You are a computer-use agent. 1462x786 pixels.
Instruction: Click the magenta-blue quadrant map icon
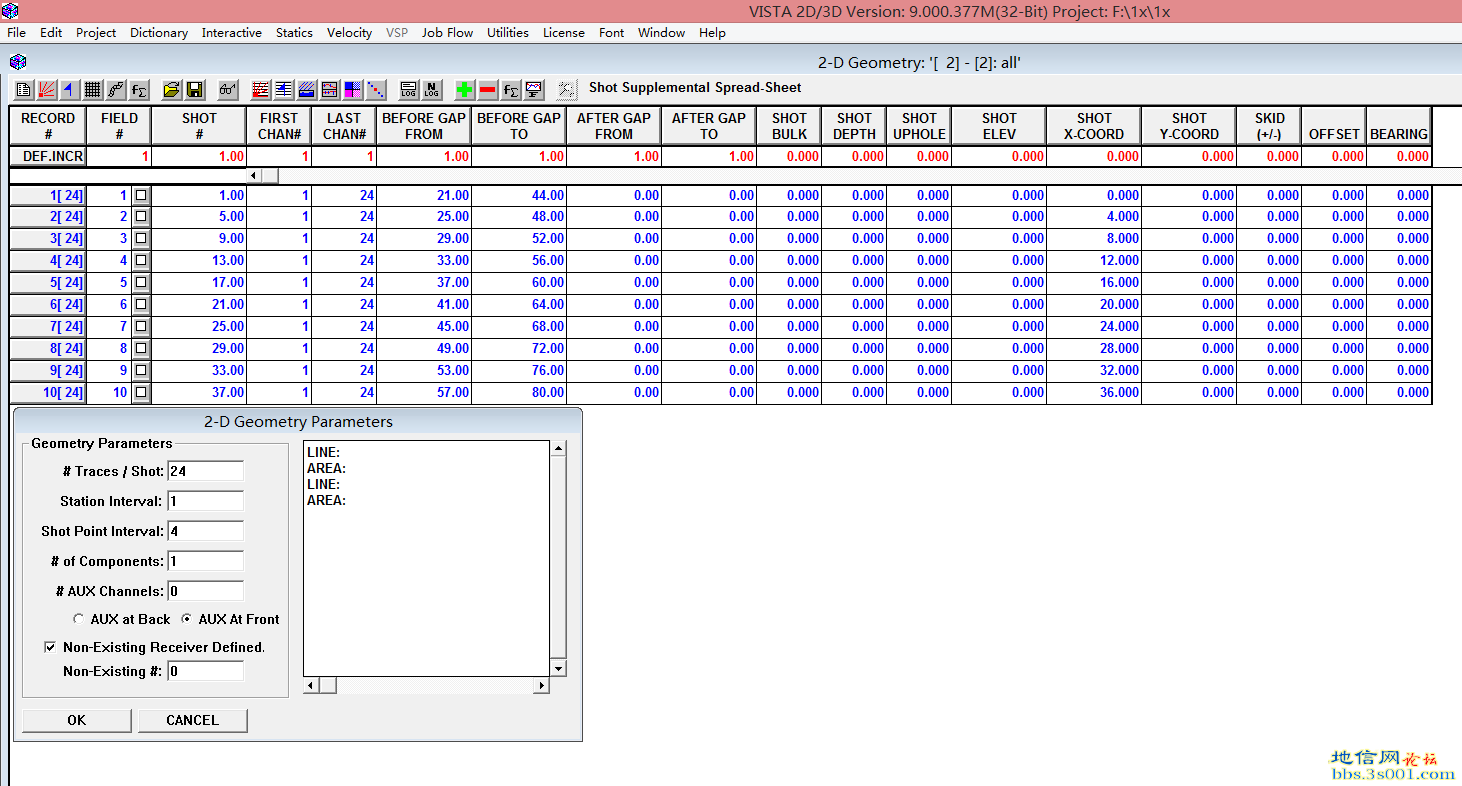coord(353,90)
